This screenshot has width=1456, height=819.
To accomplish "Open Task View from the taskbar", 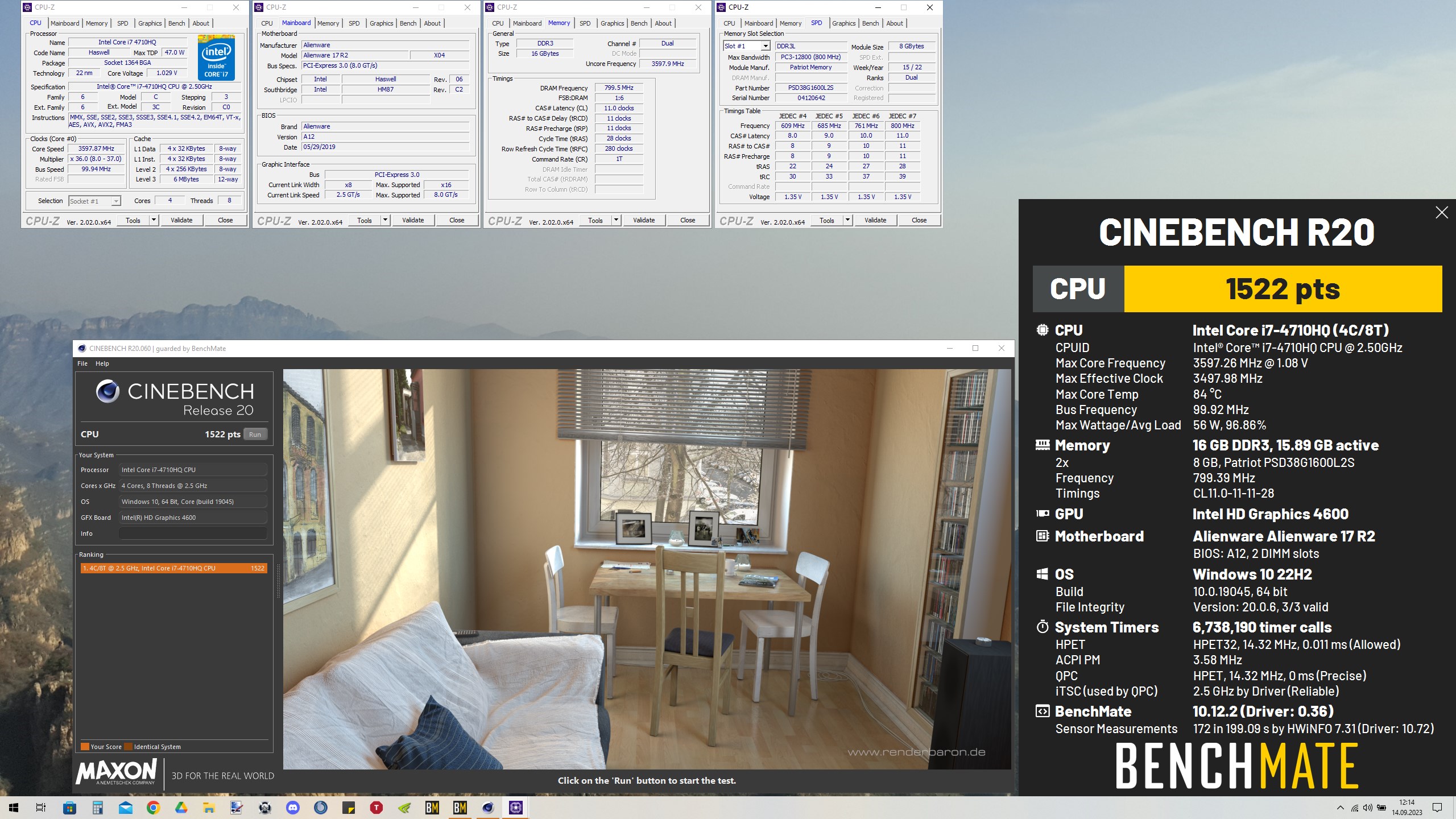I will [x=40, y=808].
